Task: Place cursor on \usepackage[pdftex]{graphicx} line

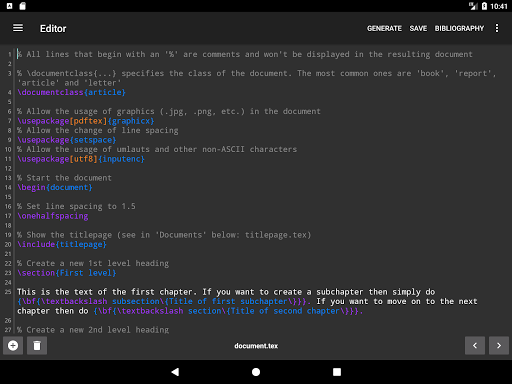Action: point(86,121)
